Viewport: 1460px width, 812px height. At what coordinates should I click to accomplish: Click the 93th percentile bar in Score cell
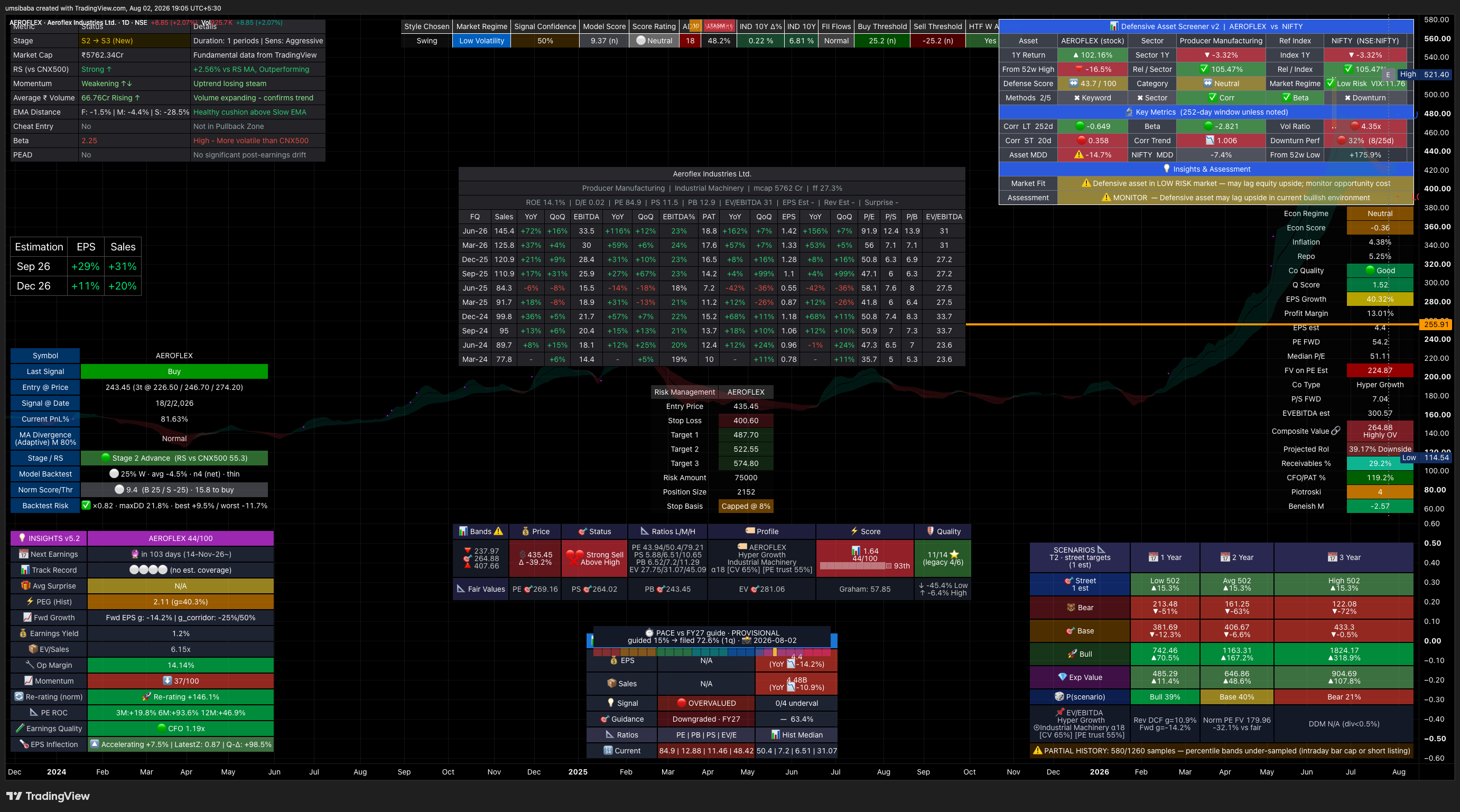[x=856, y=565]
